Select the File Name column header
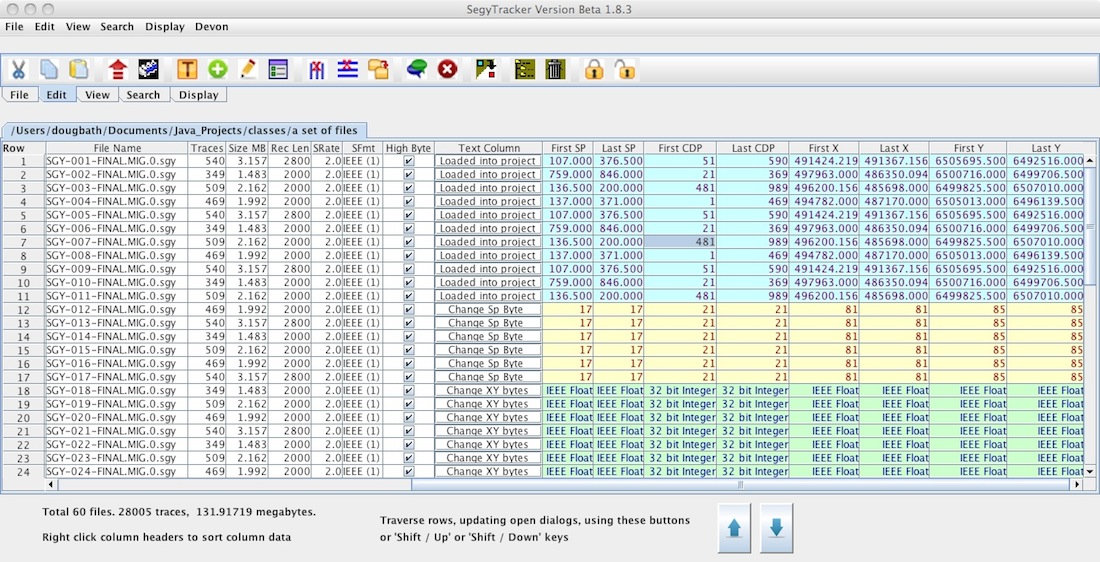 [117, 148]
